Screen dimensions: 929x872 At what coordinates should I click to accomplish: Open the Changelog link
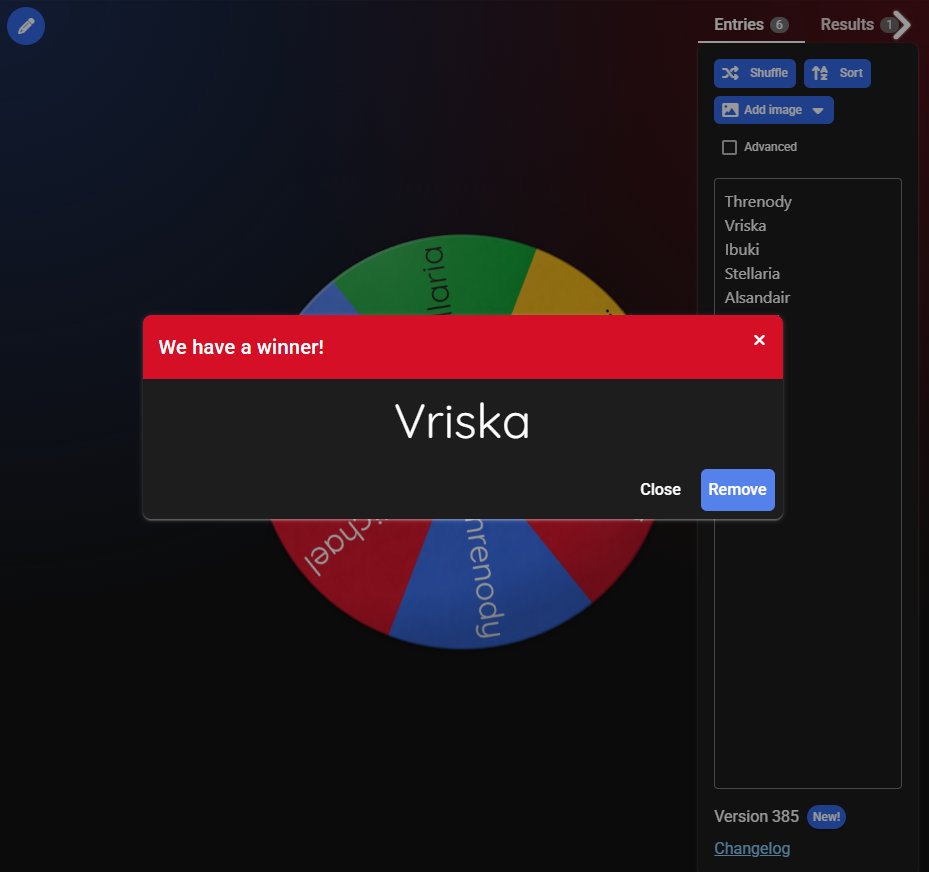point(752,848)
